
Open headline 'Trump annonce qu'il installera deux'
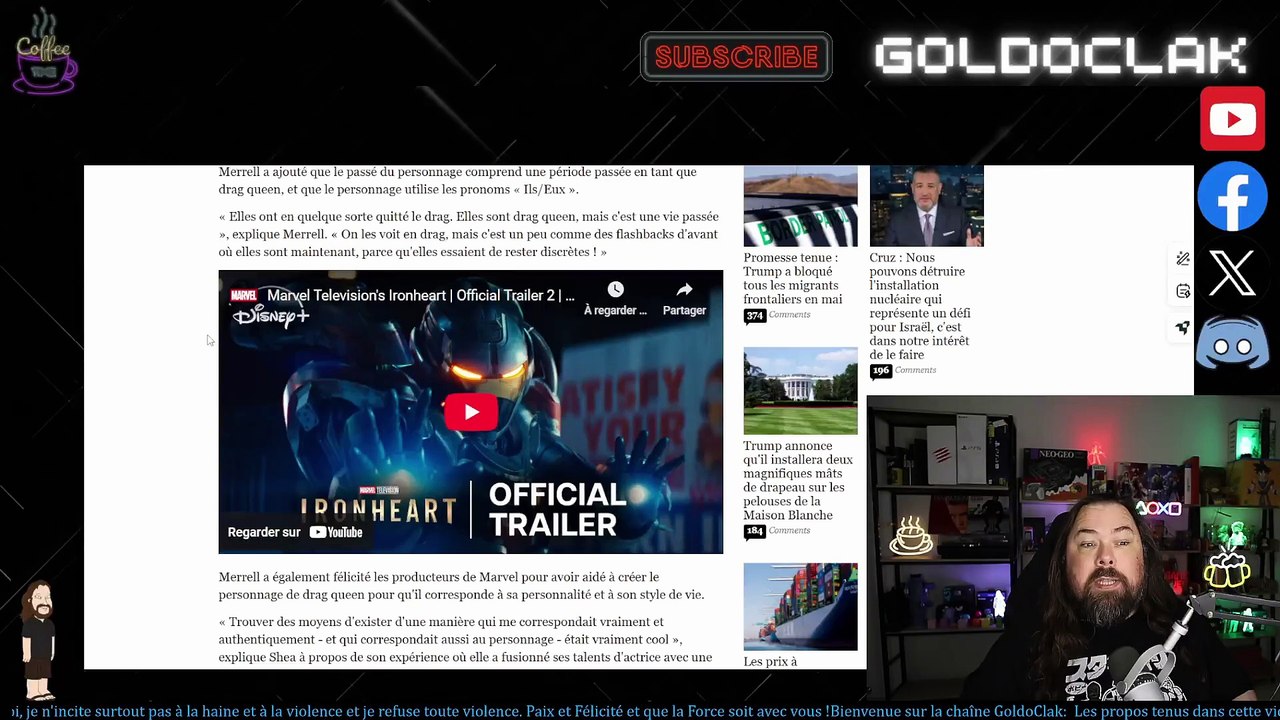(x=798, y=480)
